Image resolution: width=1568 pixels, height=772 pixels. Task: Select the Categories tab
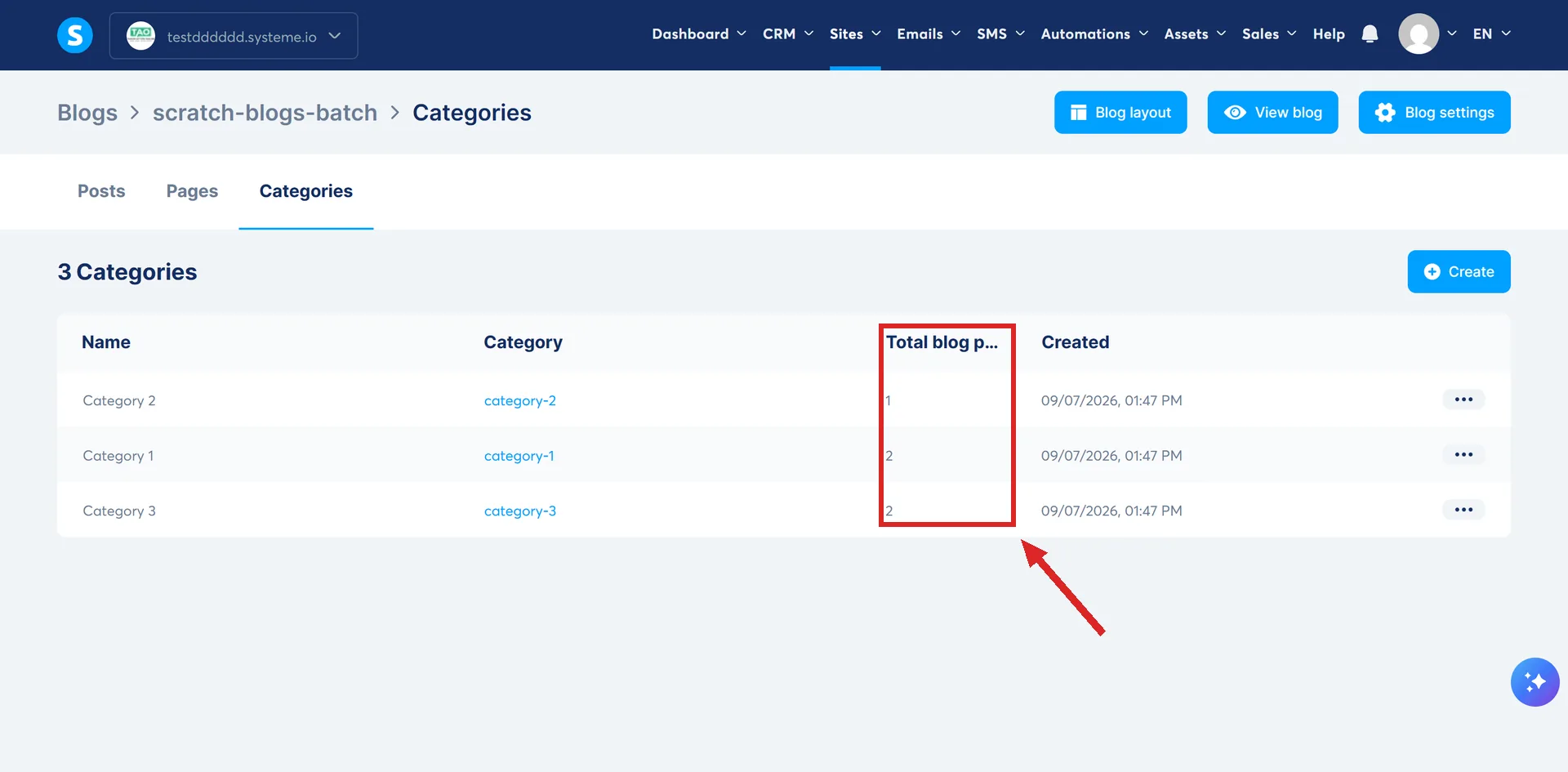click(x=306, y=191)
